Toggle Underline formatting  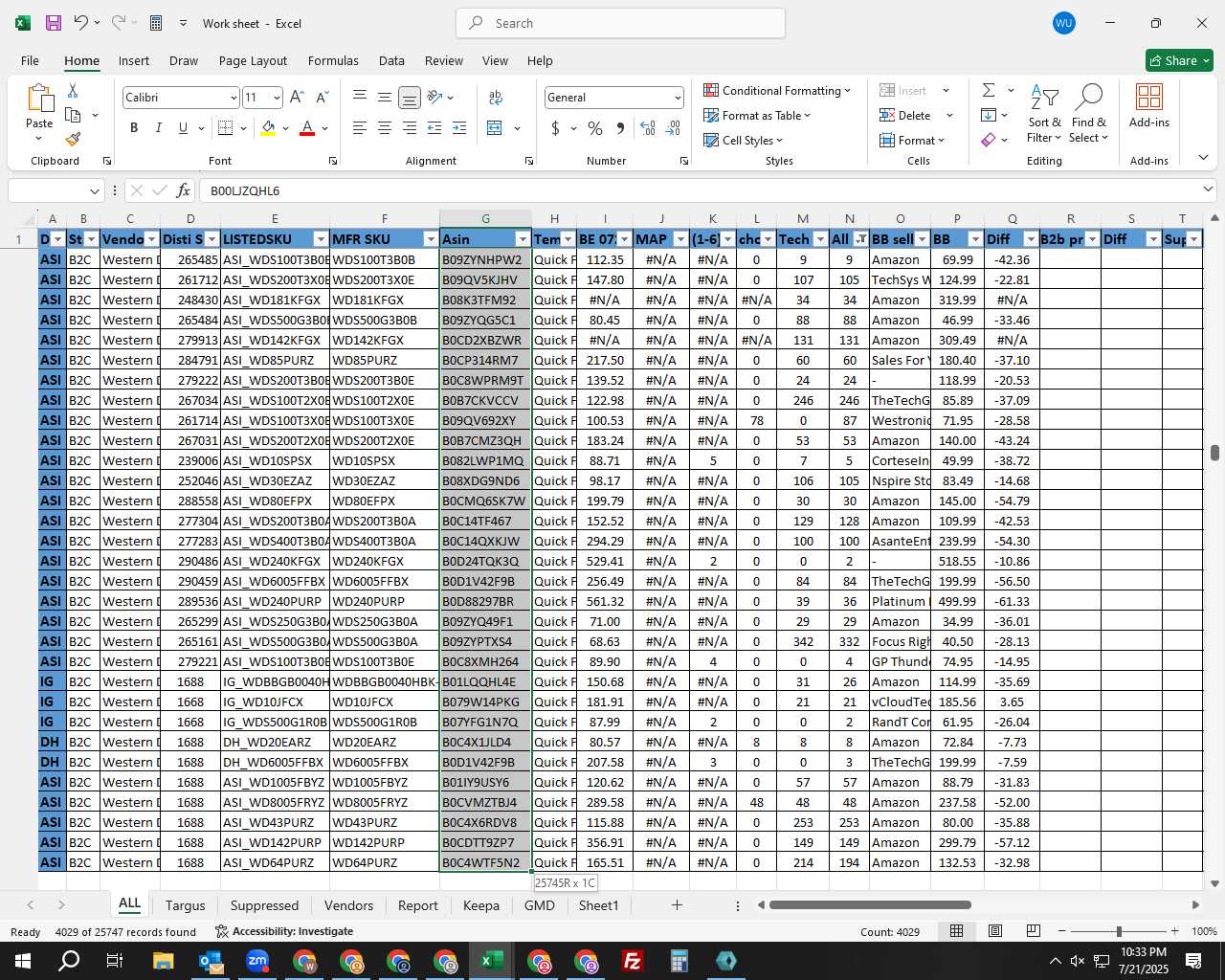point(183,128)
